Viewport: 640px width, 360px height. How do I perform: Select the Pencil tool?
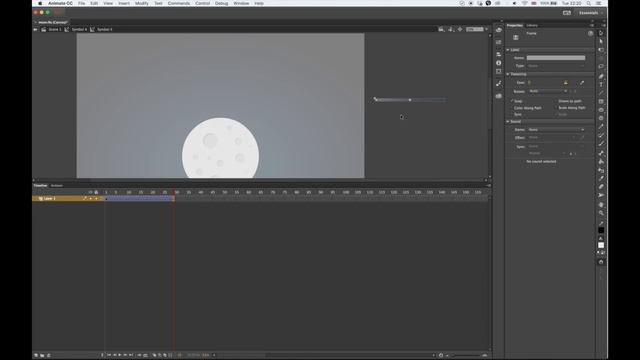tap(601, 127)
